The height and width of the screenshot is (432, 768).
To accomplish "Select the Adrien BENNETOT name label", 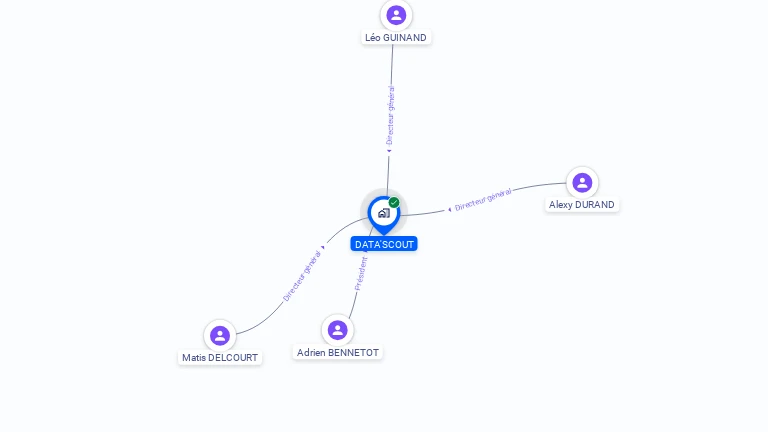I will (337, 353).
